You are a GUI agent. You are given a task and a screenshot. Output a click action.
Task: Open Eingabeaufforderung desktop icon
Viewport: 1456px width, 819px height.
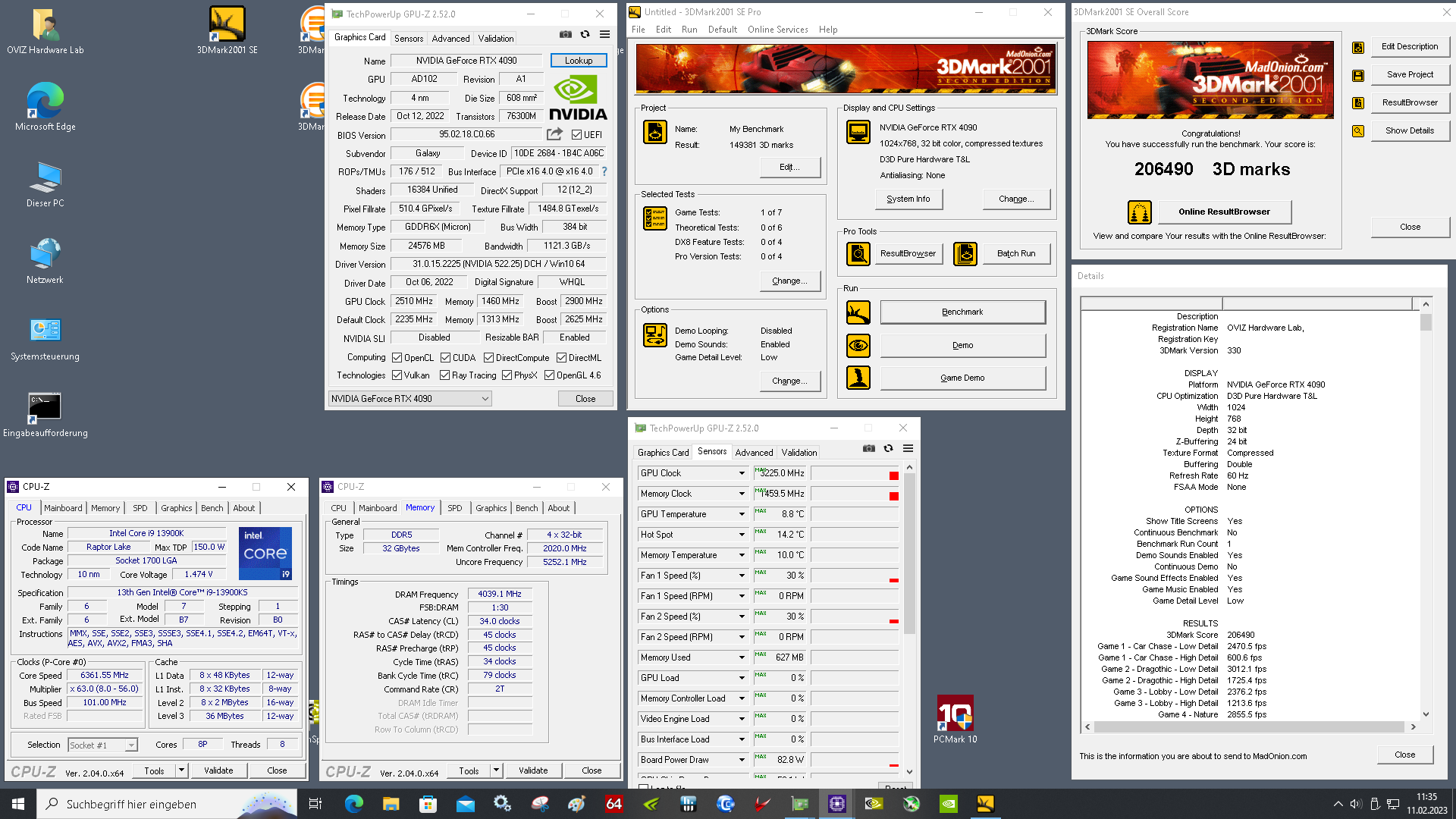pyautogui.click(x=45, y=416)
